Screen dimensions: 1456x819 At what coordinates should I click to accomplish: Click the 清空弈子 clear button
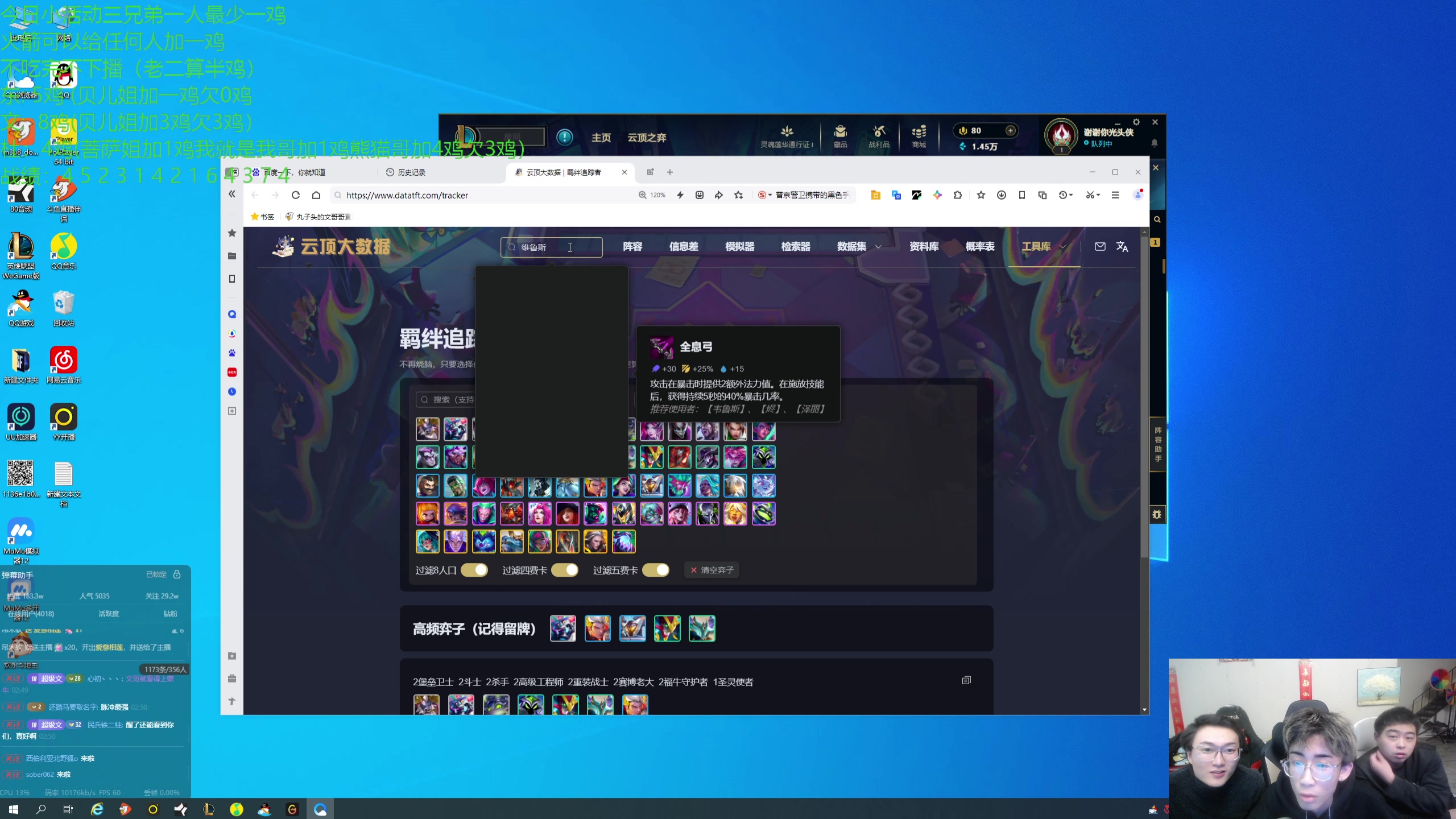point(712,570)
